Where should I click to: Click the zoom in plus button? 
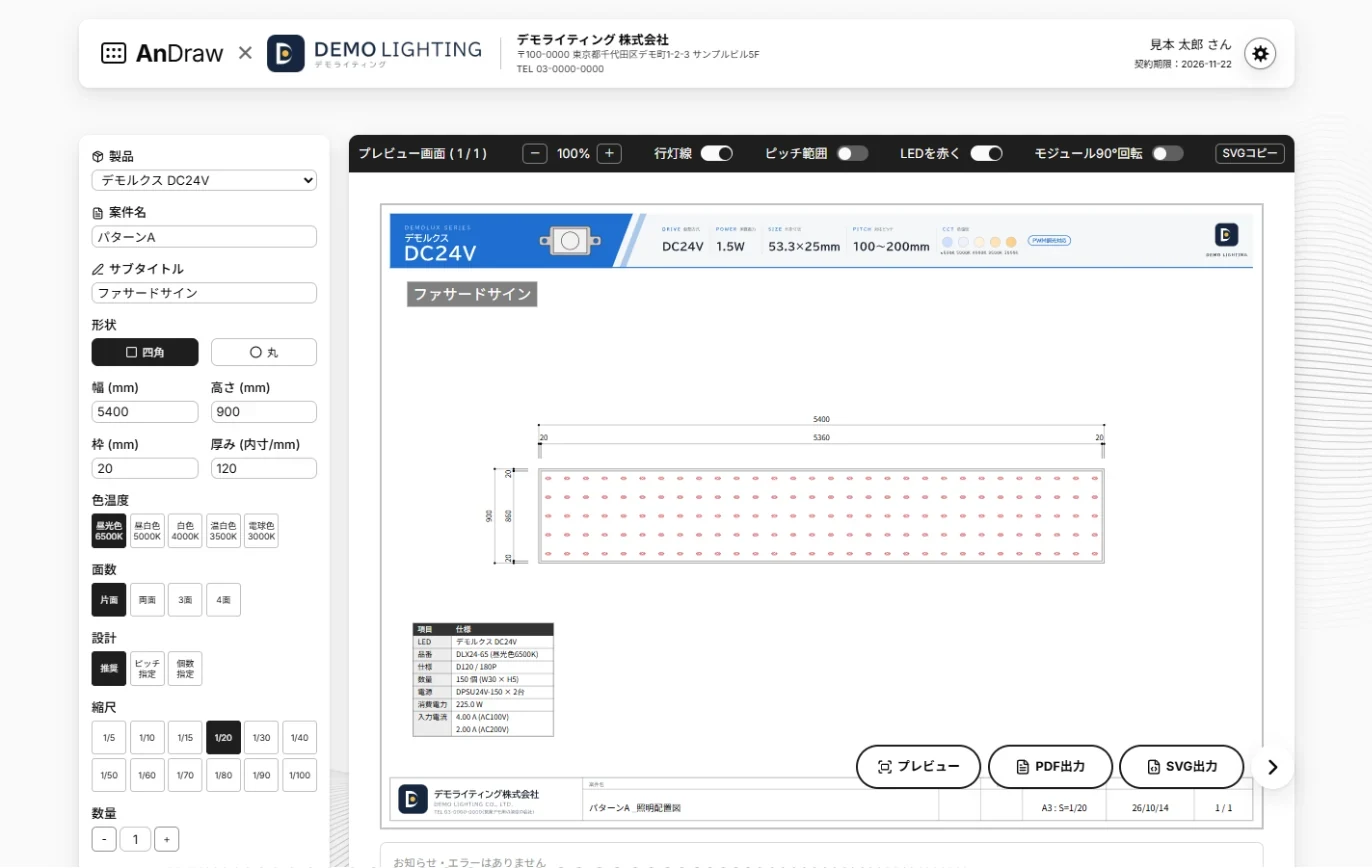pyautogui.click(x=610, y=154)
